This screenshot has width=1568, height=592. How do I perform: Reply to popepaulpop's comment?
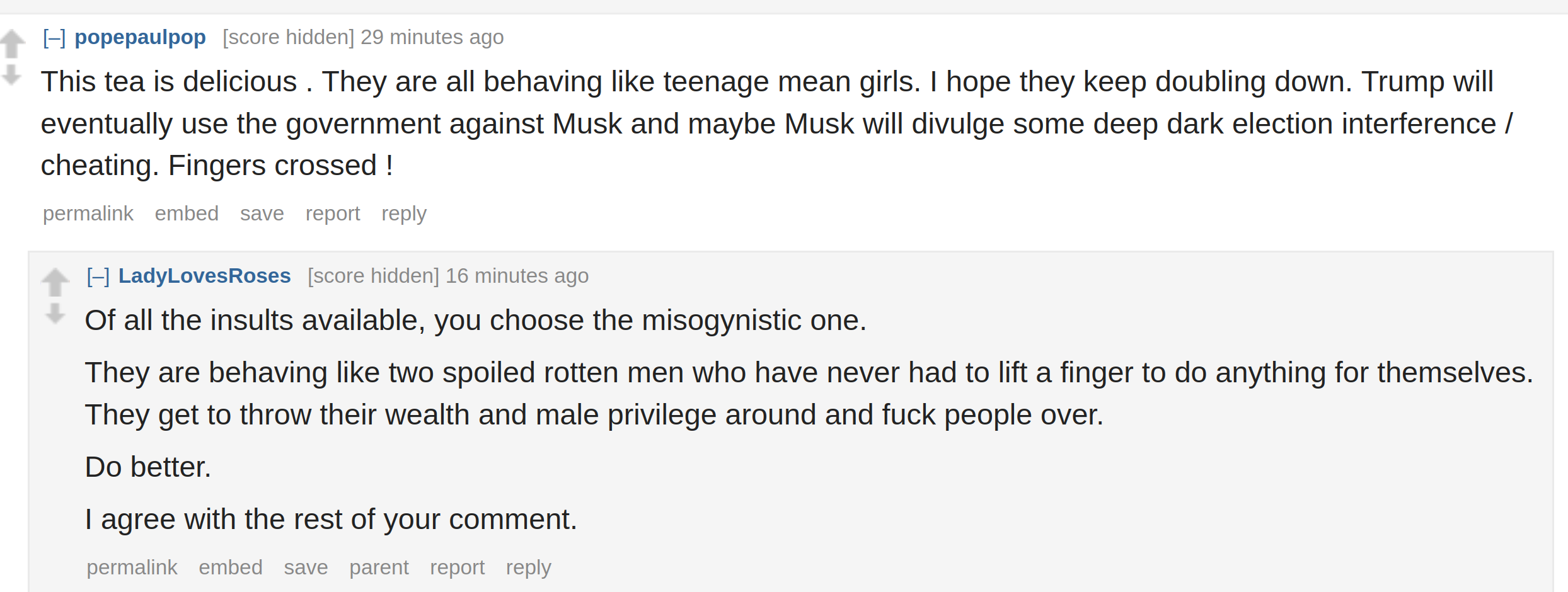coord(404,214)
